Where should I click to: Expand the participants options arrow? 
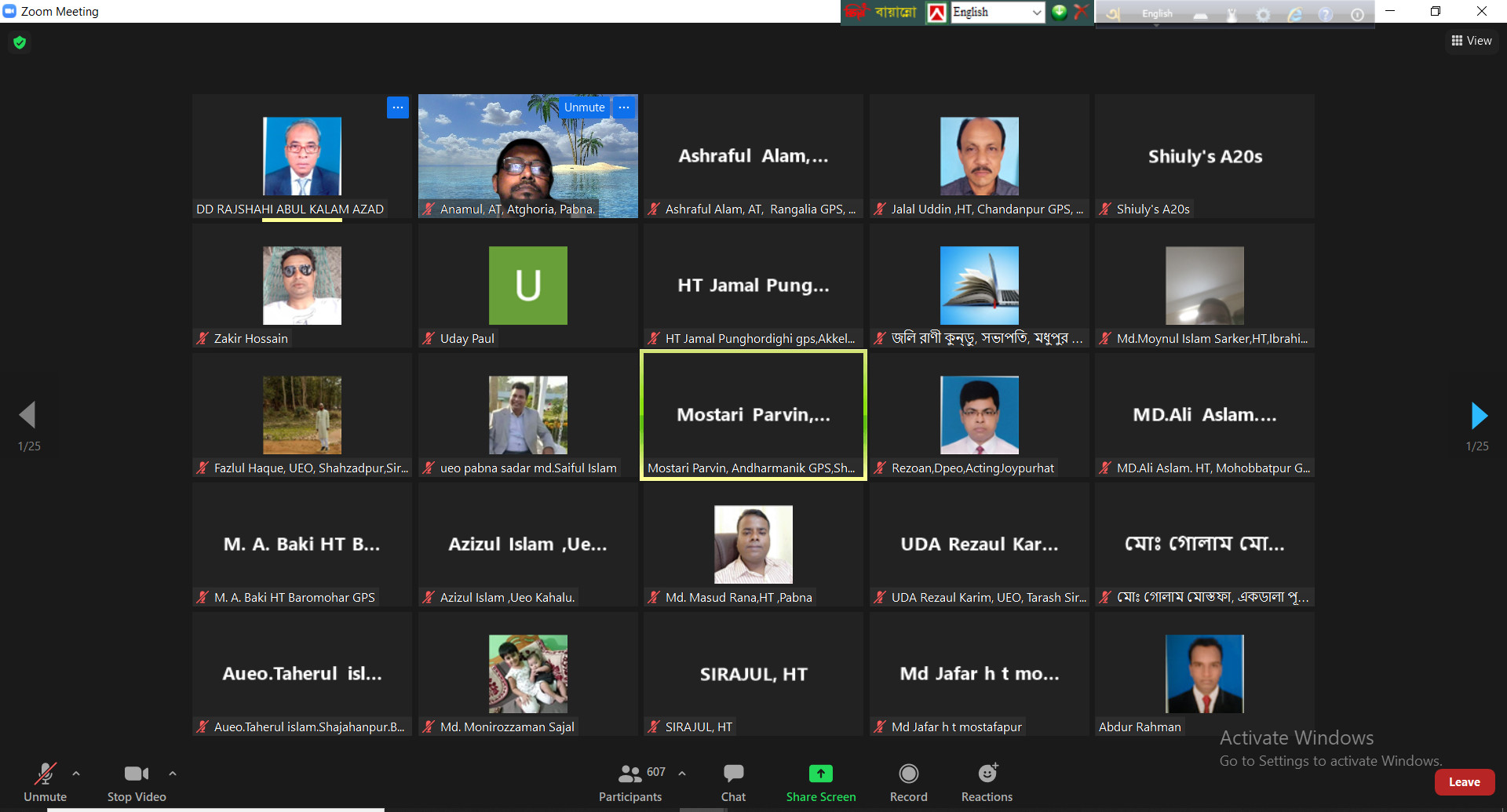(682, 774)
